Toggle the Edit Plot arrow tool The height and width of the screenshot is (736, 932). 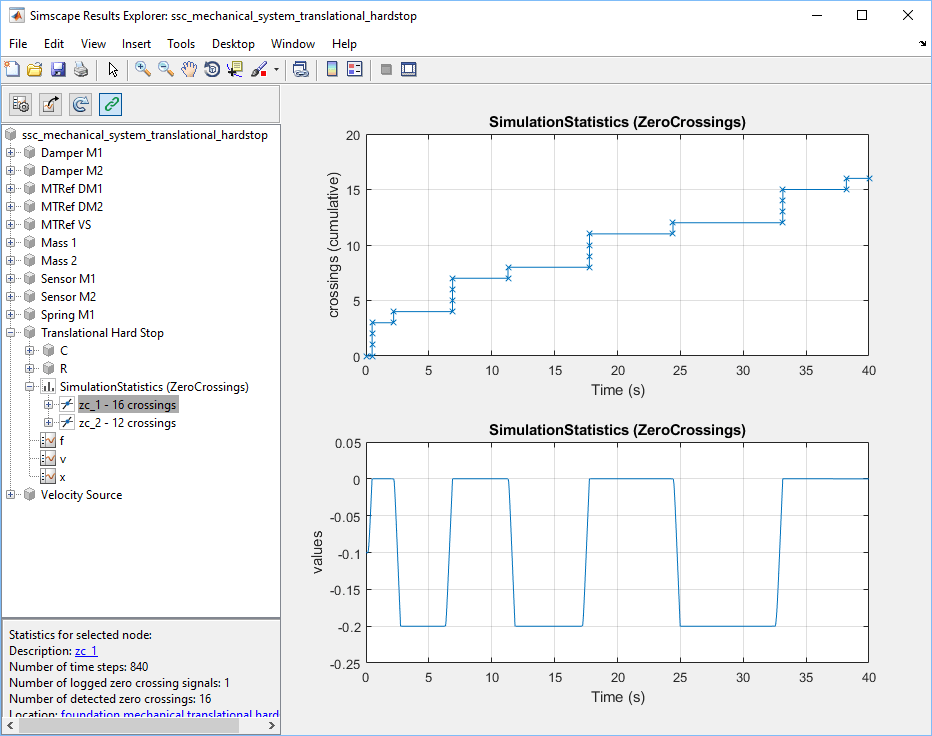pyautogui.click(x=113, y=69)
